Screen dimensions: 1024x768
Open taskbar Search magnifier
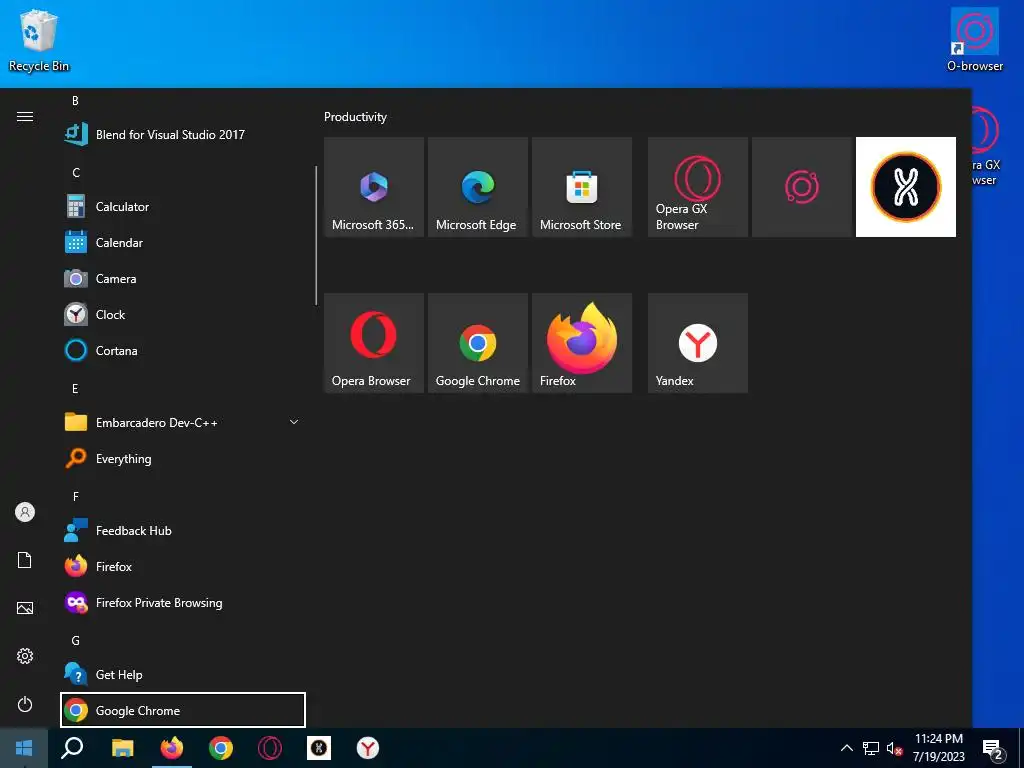tap(72, 748)
